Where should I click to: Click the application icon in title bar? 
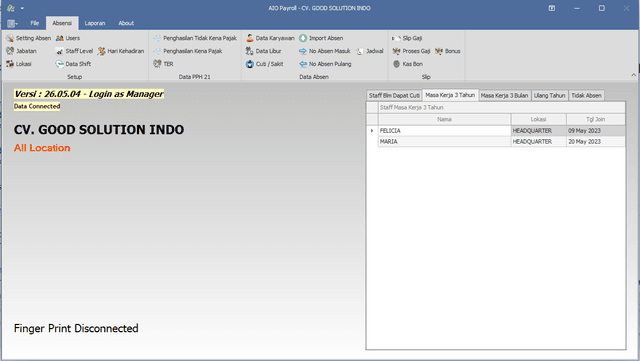[11, 8]
